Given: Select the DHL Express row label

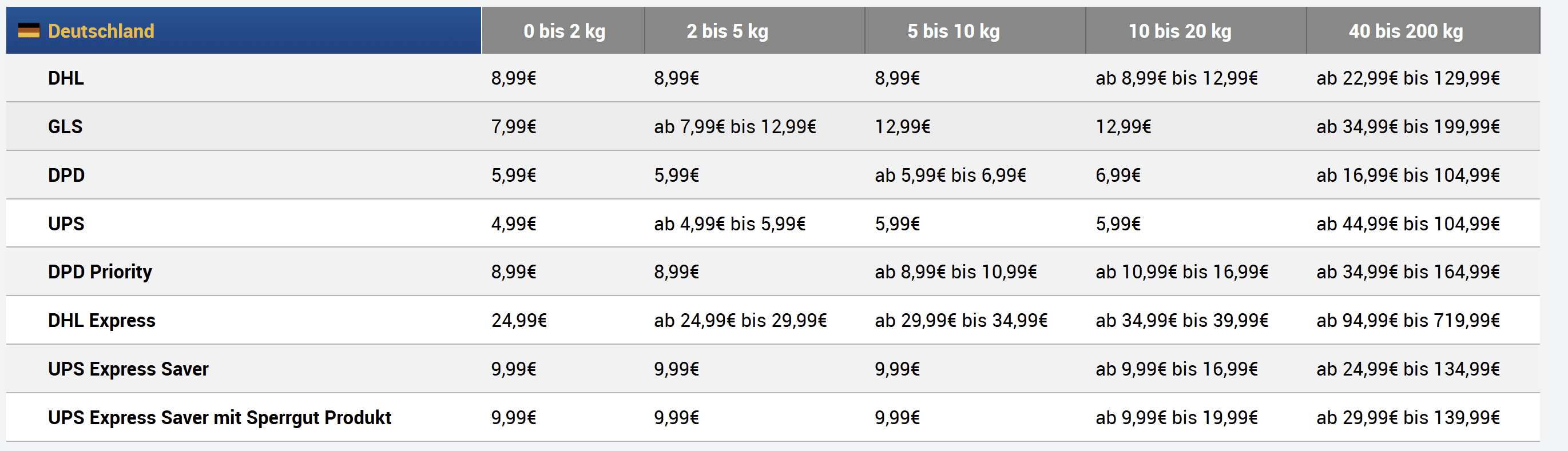Looking at the screenshot, I should (x=102, y=320).
